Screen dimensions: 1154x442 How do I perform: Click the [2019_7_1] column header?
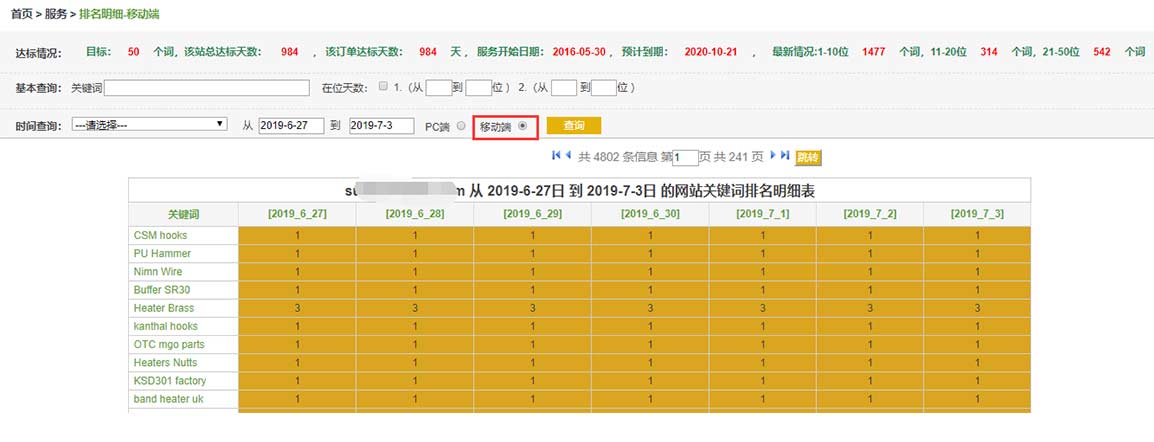(762, 215)
